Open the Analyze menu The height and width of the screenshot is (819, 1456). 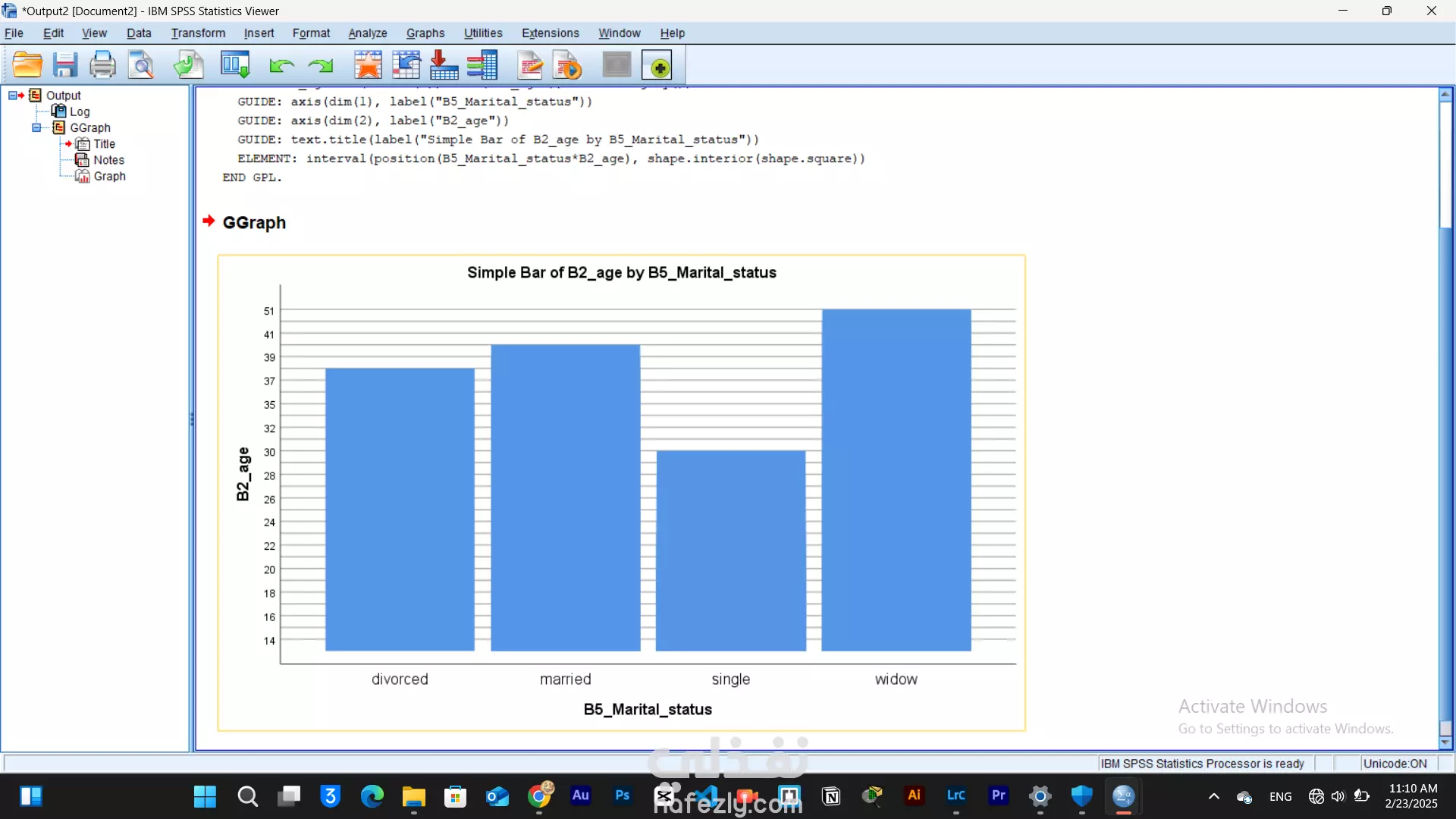tap(367, 33)
